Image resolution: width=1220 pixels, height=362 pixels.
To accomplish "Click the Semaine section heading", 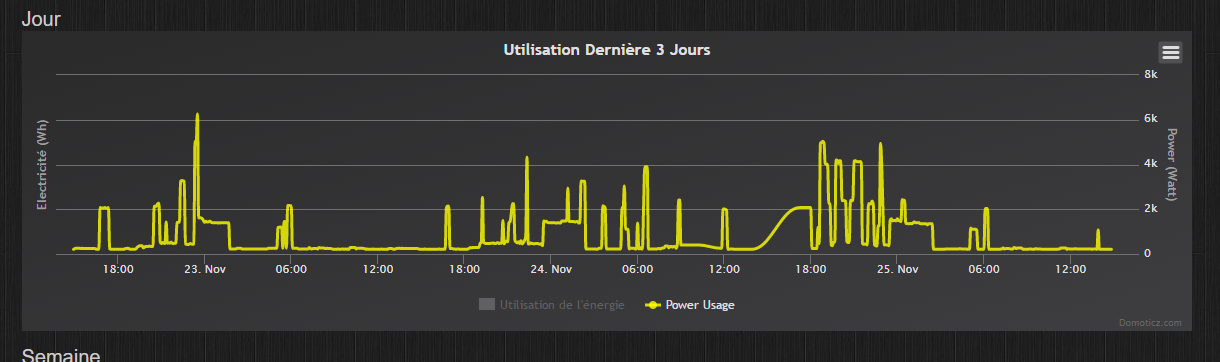I will click(x=60, y=355).
